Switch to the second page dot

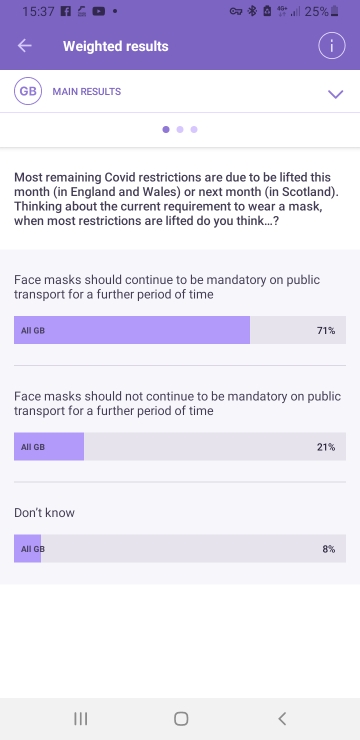(180, 129)
